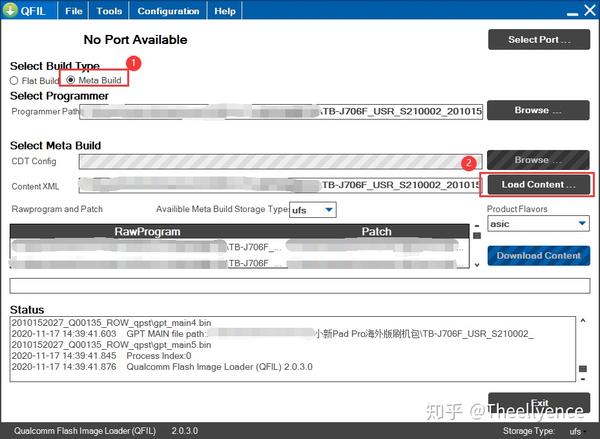Click the Status log scrollbar thumb
Viewport: 600px width, 439px height.
(583, 369)
